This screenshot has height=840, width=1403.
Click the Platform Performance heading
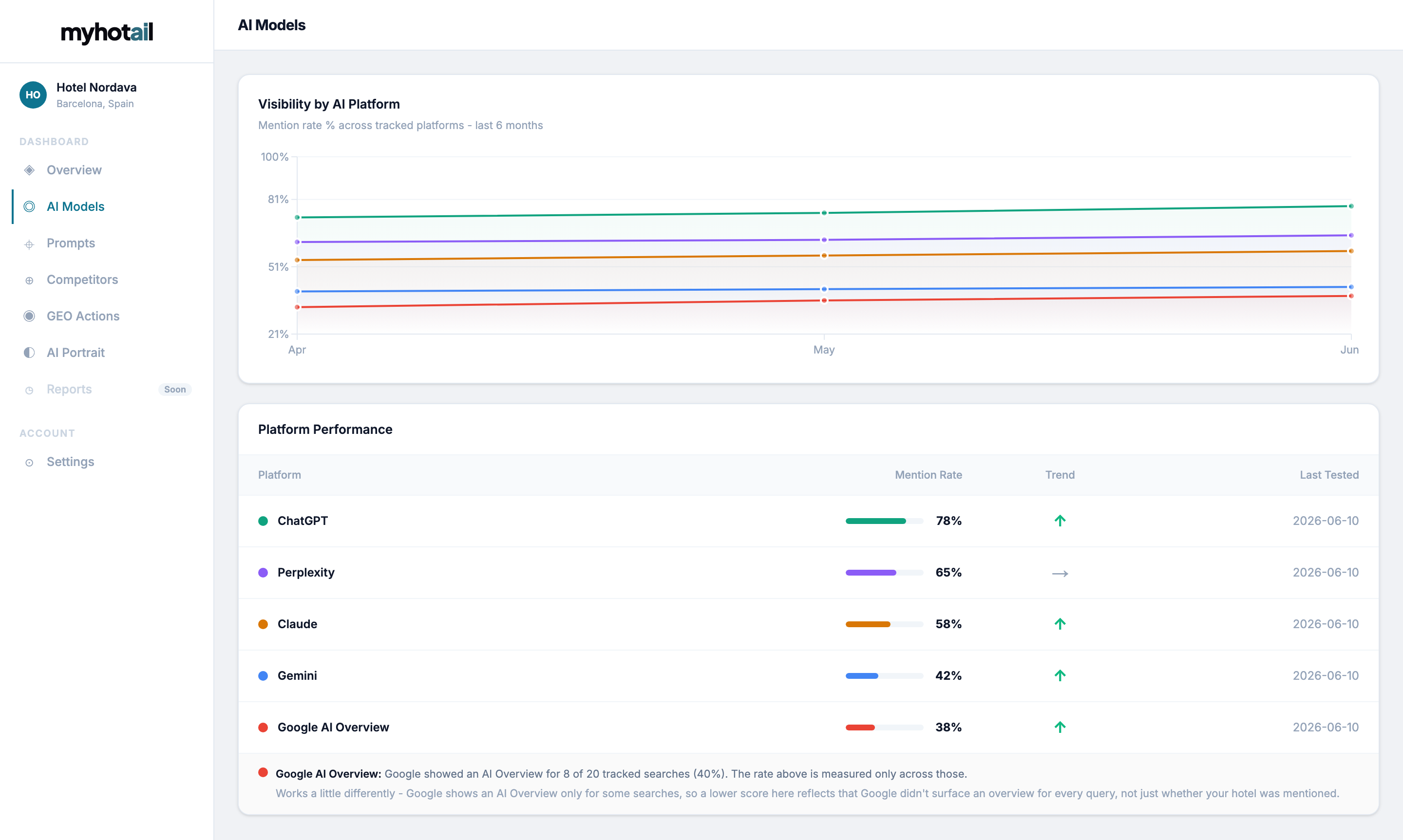tap(325, 429)
